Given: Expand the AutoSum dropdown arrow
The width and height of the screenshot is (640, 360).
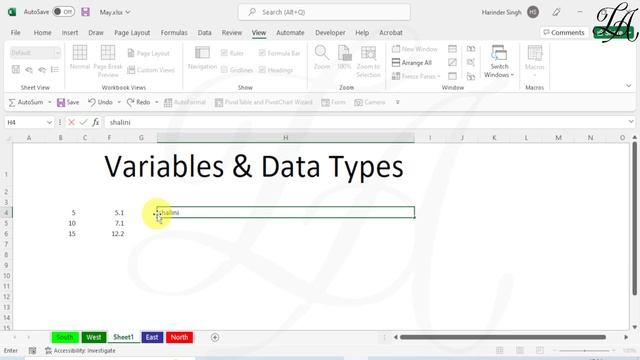Looking at the screenshot, I should (x=49, y=102).
